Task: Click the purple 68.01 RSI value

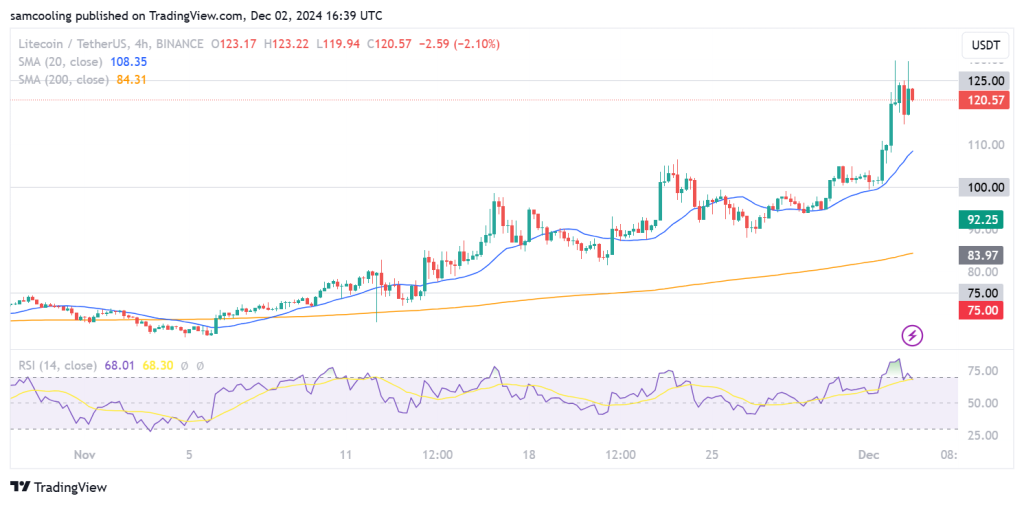Action: (120, 366)
